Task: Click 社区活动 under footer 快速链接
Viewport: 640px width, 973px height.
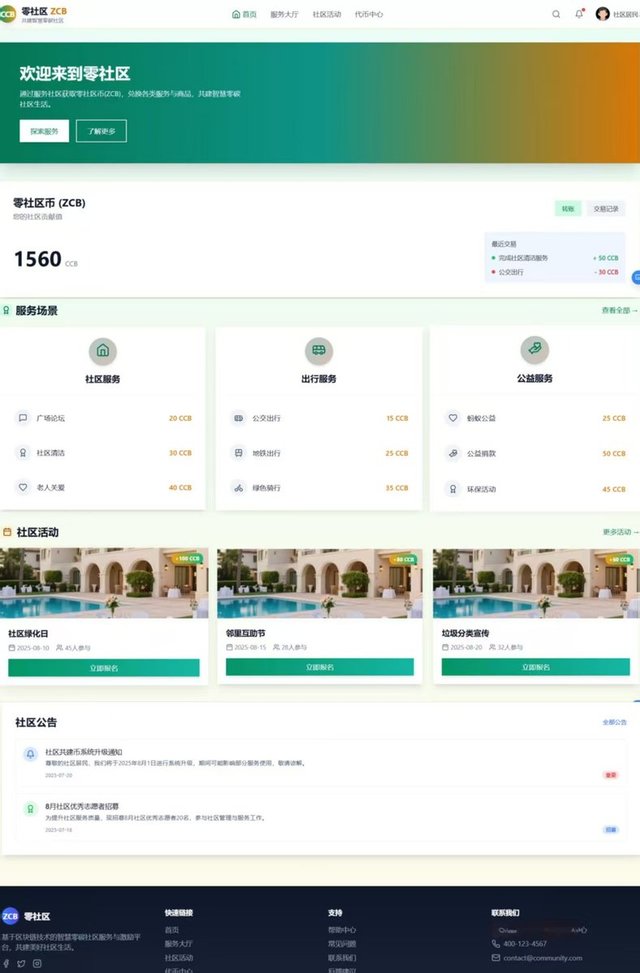Action: pos(179,957)
